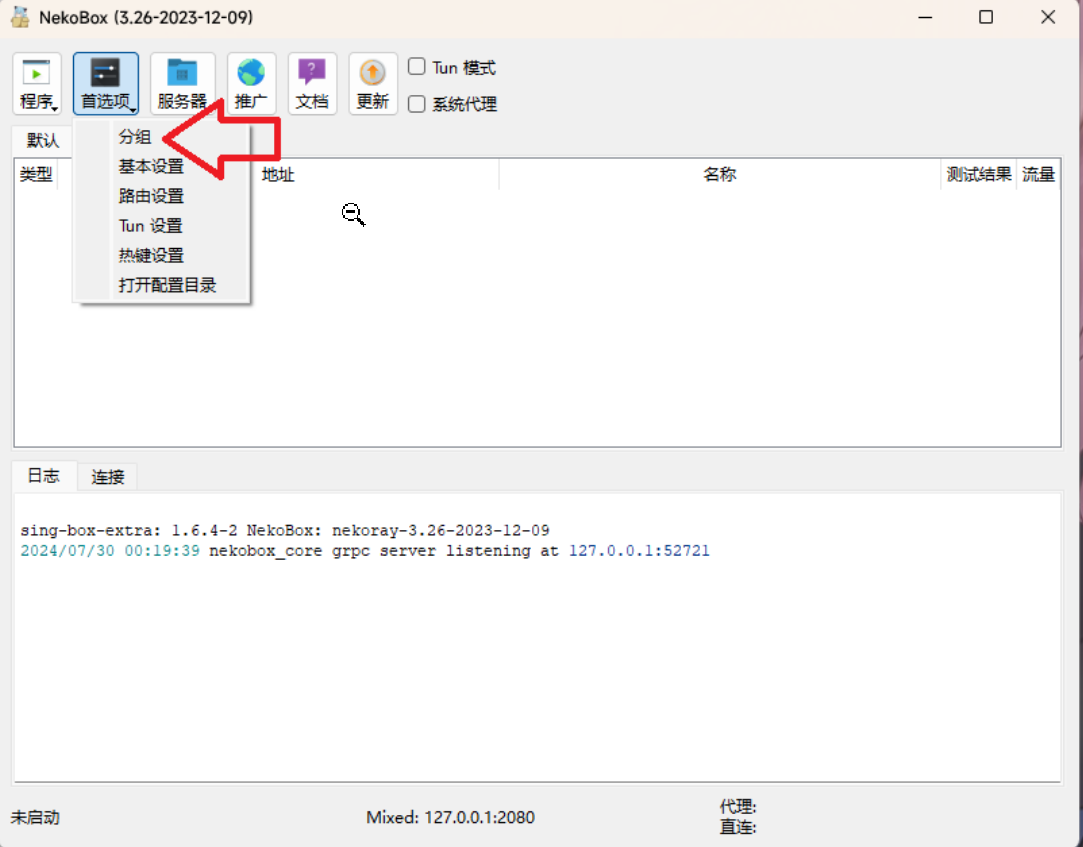Minimize the NekoBox window
Screen dimensions: 1083x847
coord(926,17)
